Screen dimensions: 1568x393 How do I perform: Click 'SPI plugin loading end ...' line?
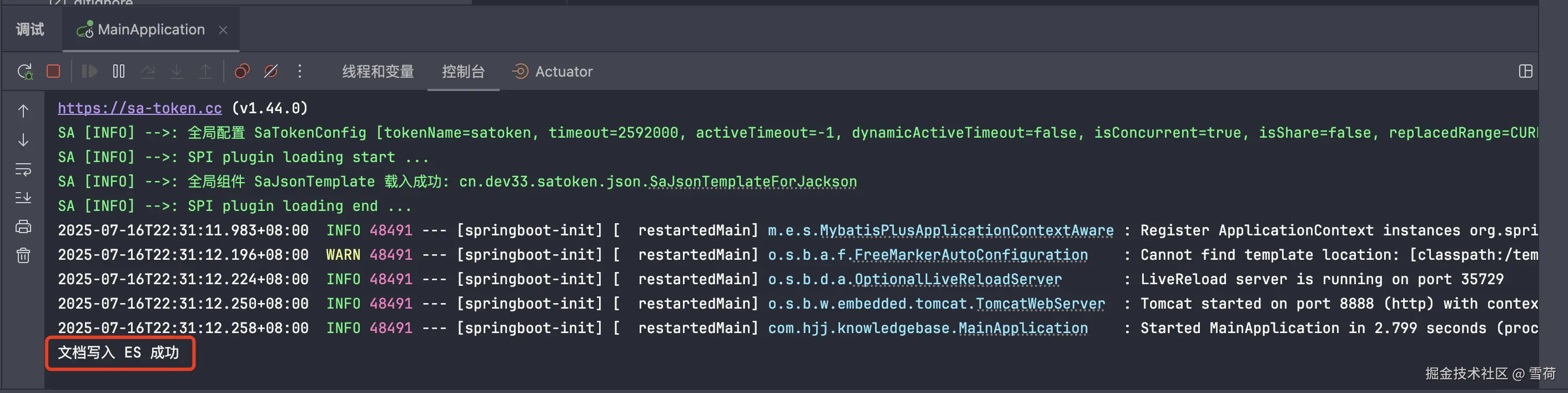click(x=299, y=206)
